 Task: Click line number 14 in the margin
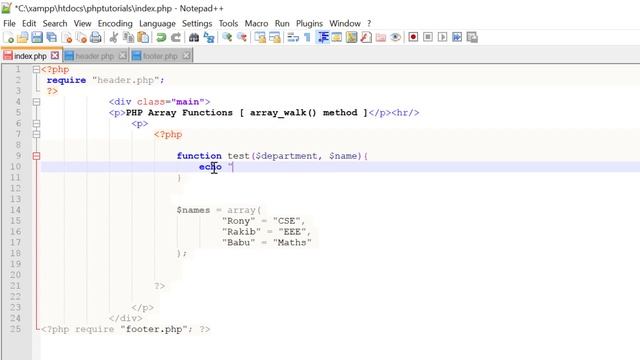click(x=16, y=210)
